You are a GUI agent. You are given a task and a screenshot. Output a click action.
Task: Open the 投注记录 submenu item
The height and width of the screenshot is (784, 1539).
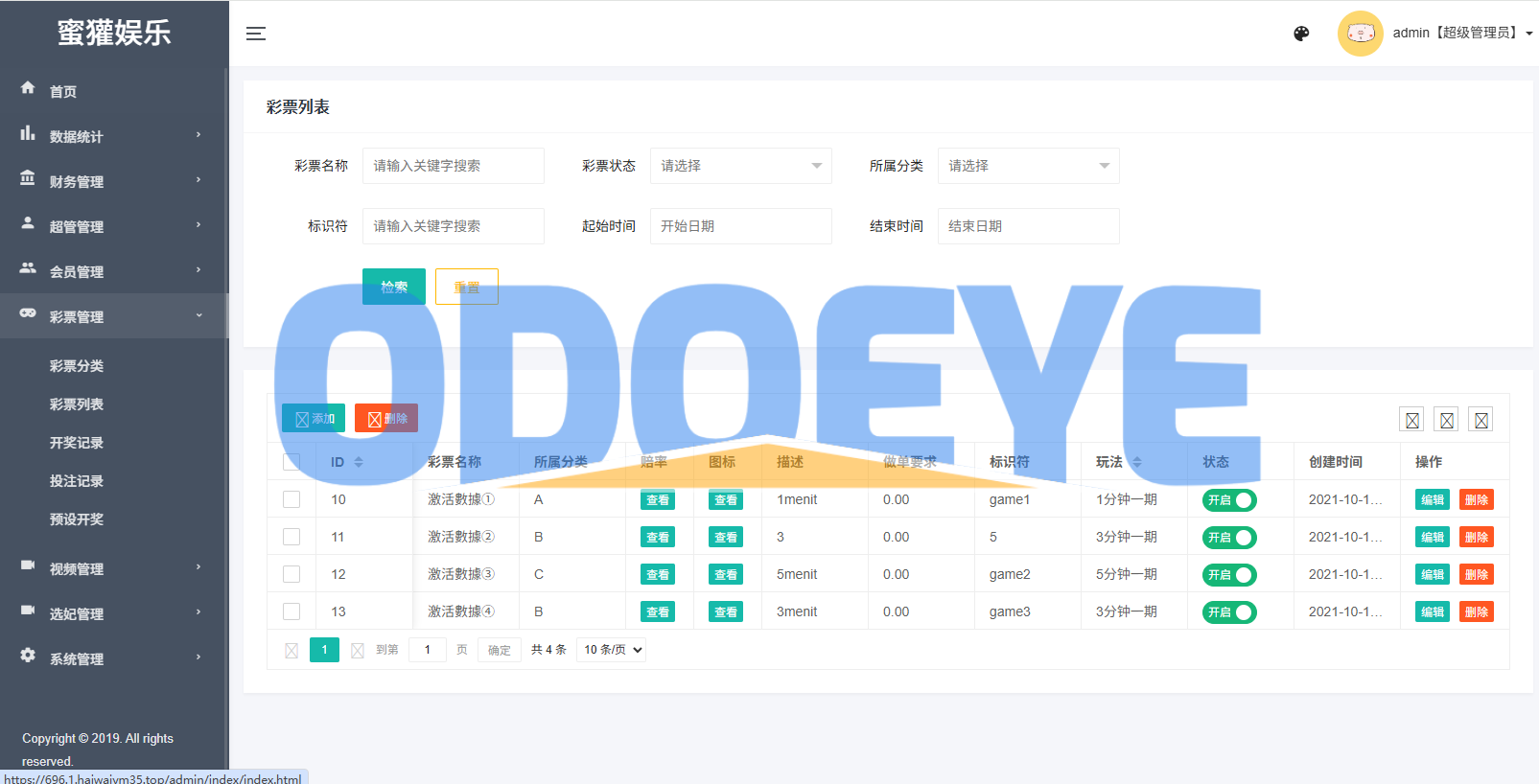click(x=77, y=481)
